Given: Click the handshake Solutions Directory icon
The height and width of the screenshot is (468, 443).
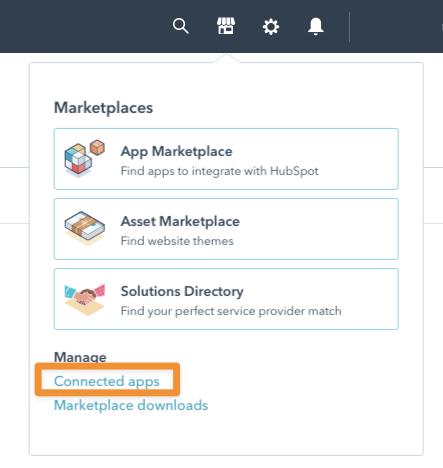Looking at the screenshot, I should click(x=85, y=299).
